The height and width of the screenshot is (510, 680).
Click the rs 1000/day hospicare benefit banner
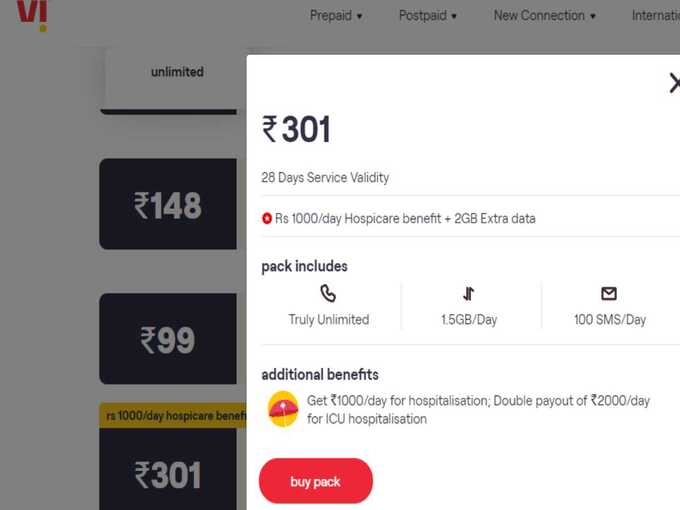(173, 415)
